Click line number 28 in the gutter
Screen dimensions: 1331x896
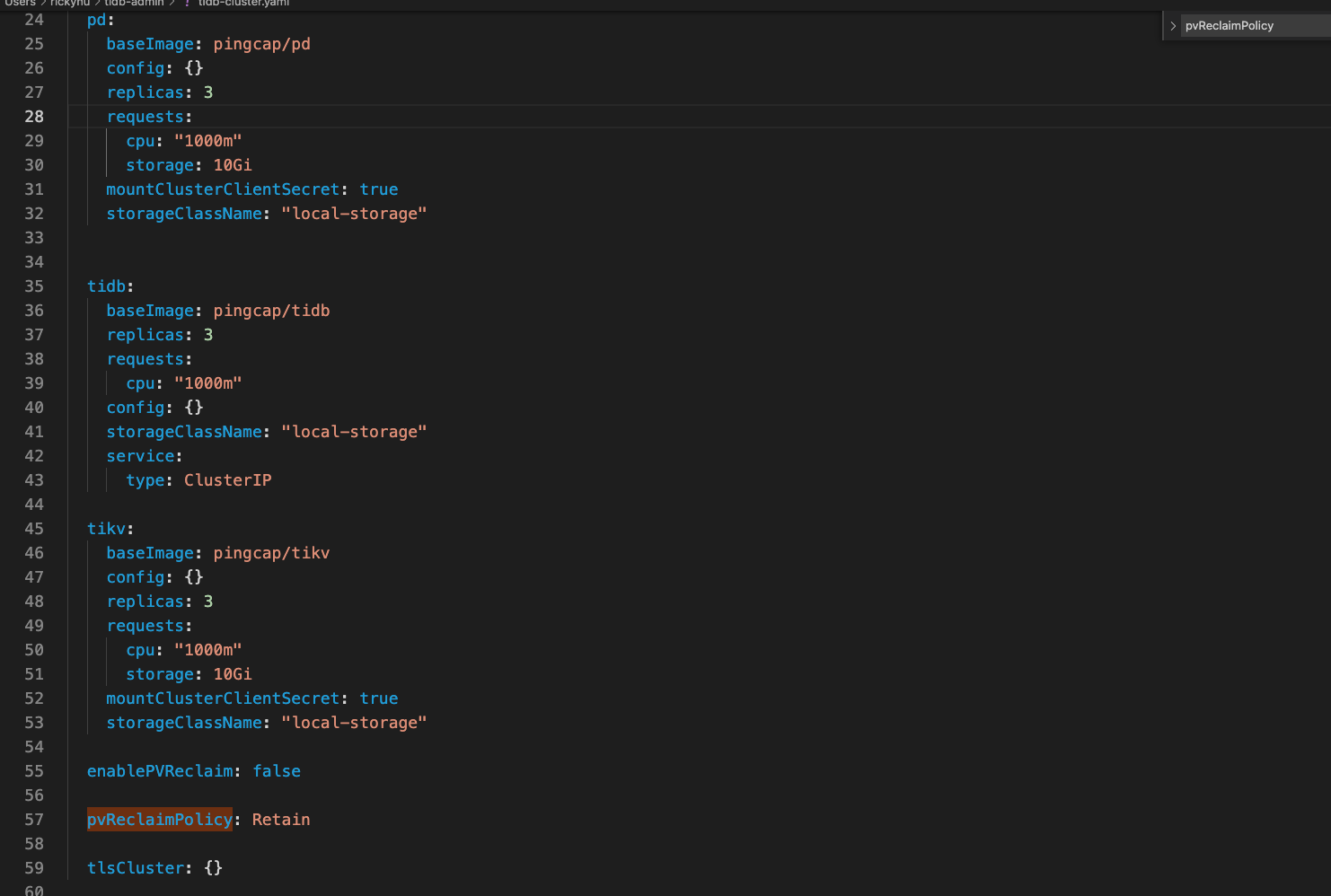coord(34,117)
